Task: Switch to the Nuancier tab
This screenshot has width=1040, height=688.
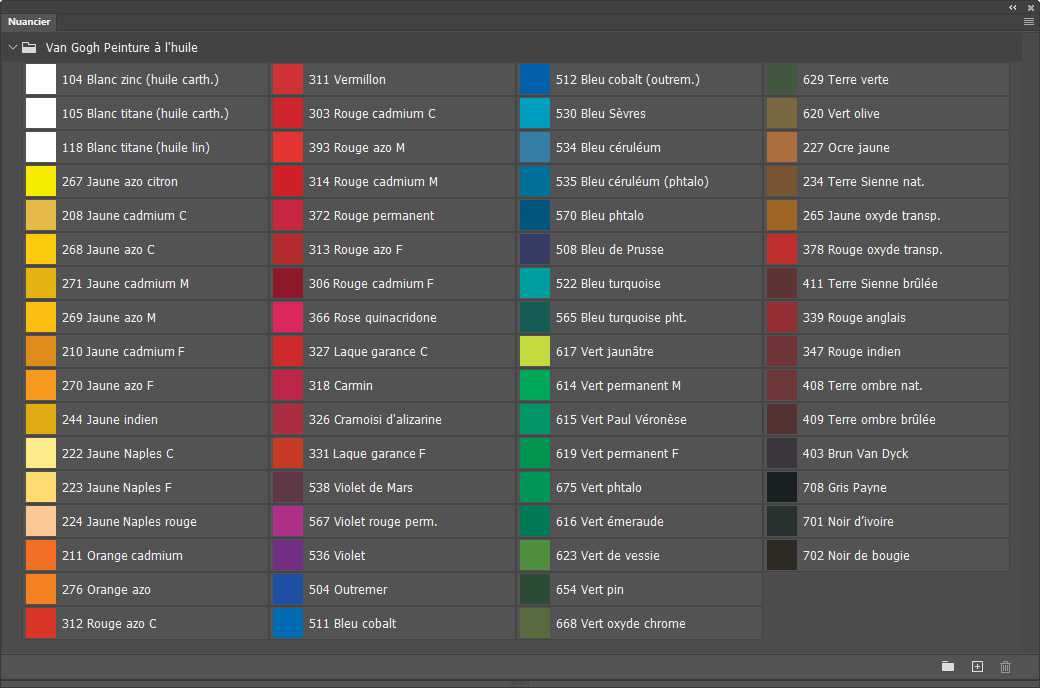Action: point(29,22)
